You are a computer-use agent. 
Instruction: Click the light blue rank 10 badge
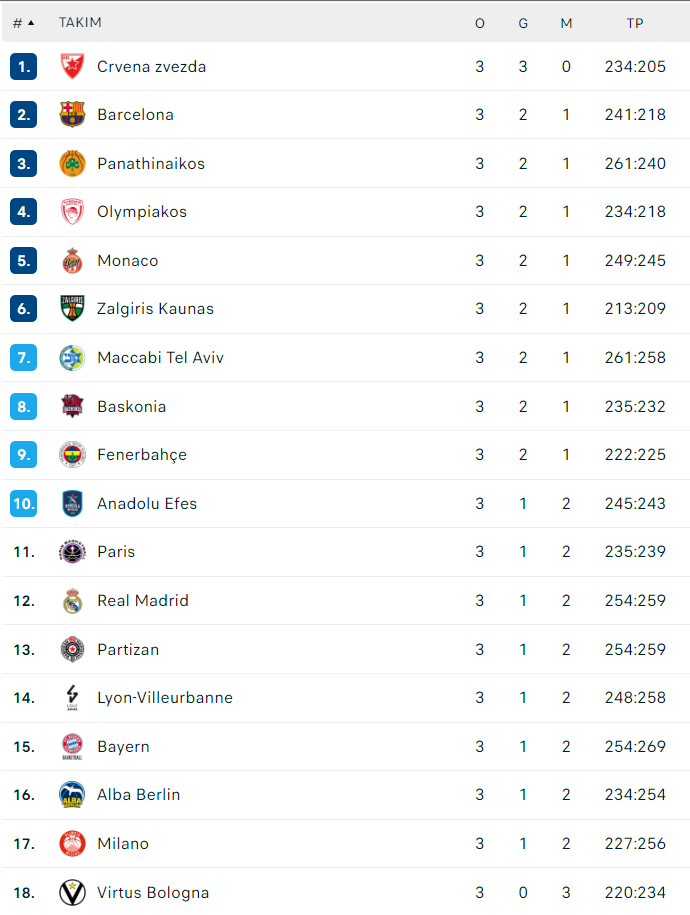coord(23,503)
